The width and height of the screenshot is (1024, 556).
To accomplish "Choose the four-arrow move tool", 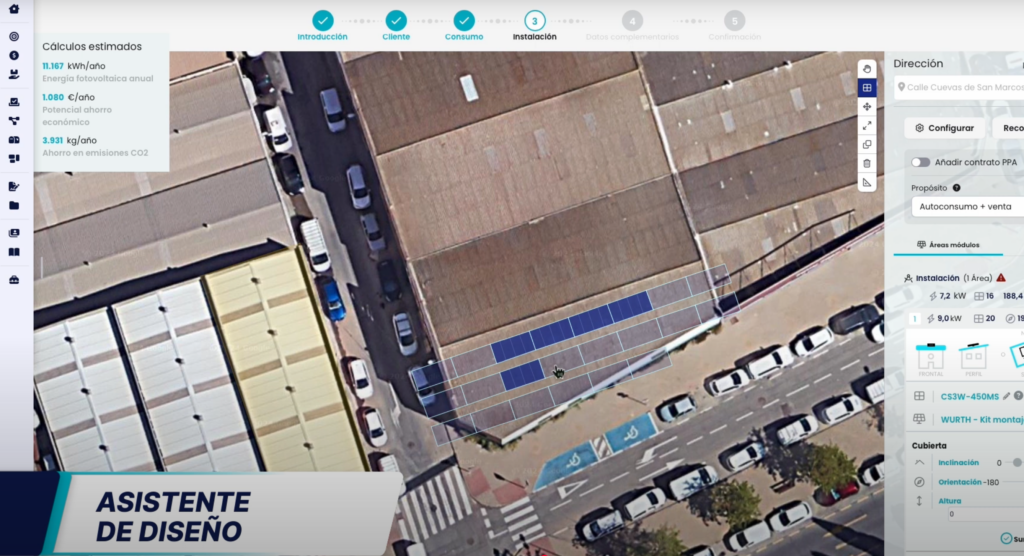I will pyautogui.click(x=867, y=106).
